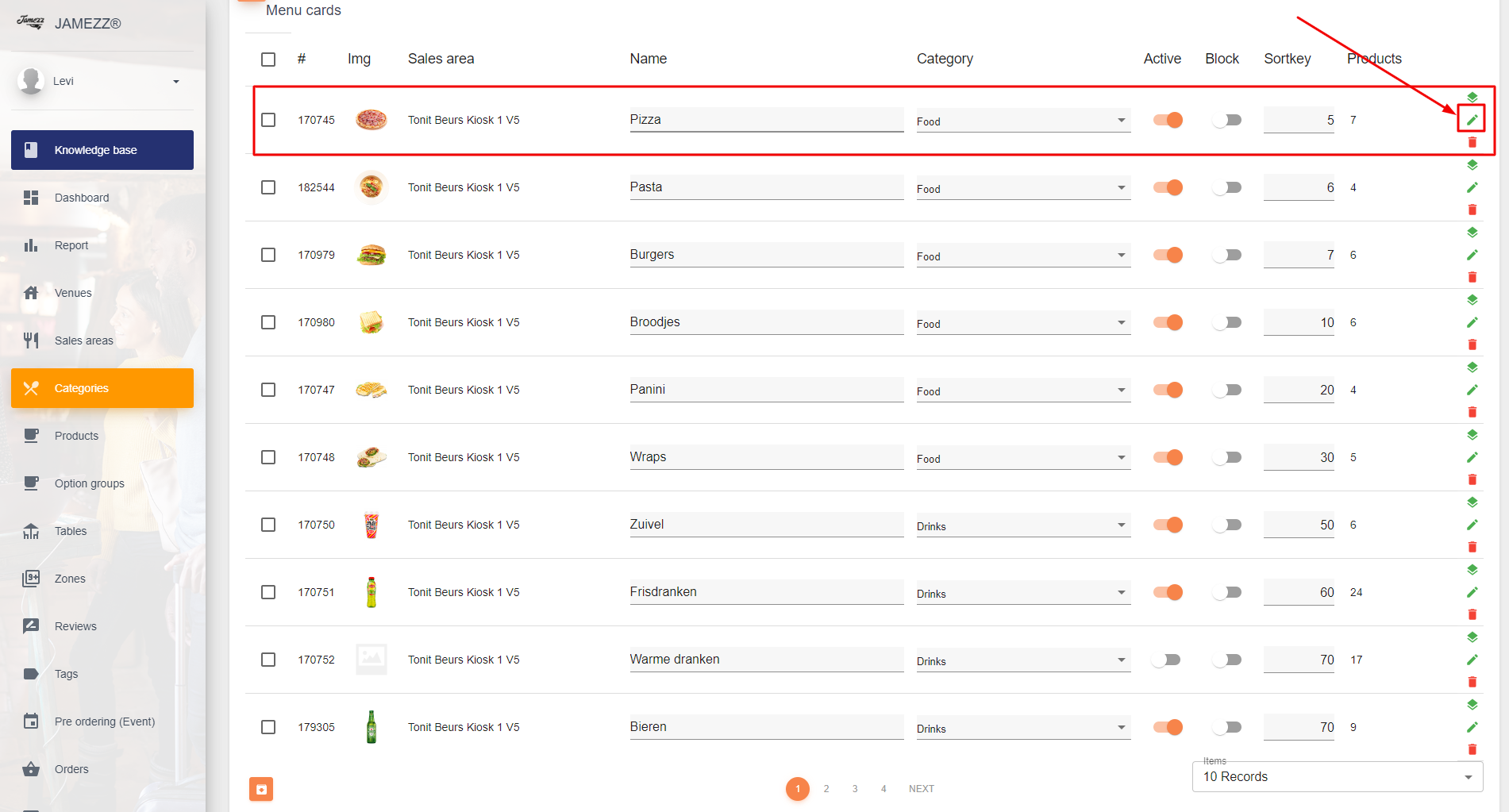Go to Dashboard in sidebar
The width and height of the screenshot is (1509, 812).
102,198
